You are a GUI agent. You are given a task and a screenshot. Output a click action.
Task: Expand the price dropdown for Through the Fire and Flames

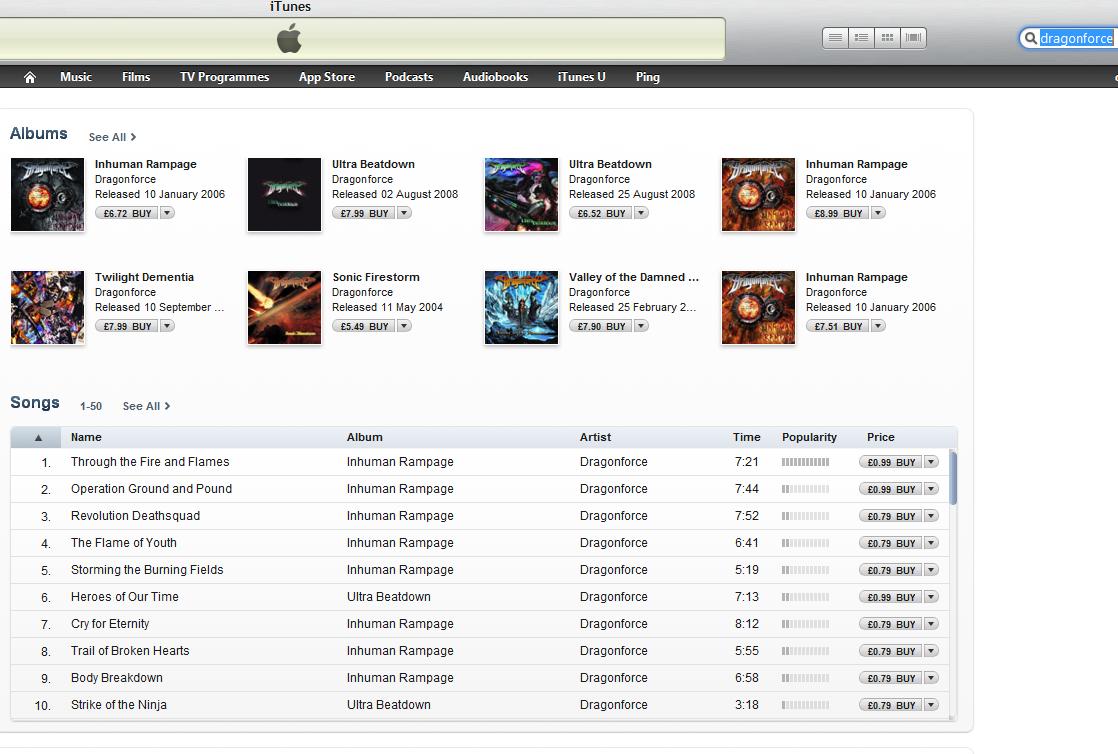tap(930, 461)
